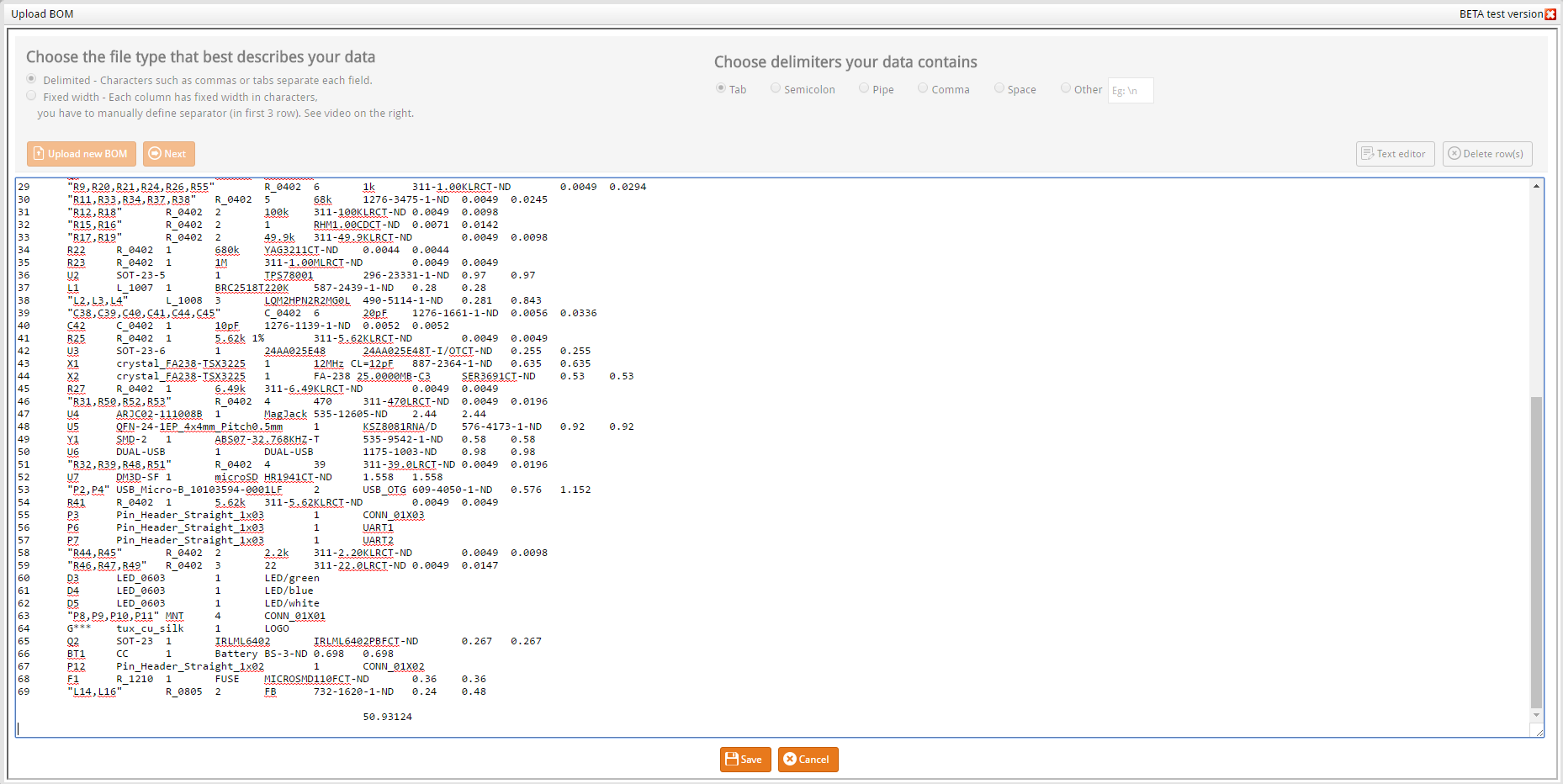Select the Delimited file type radio

31,79
